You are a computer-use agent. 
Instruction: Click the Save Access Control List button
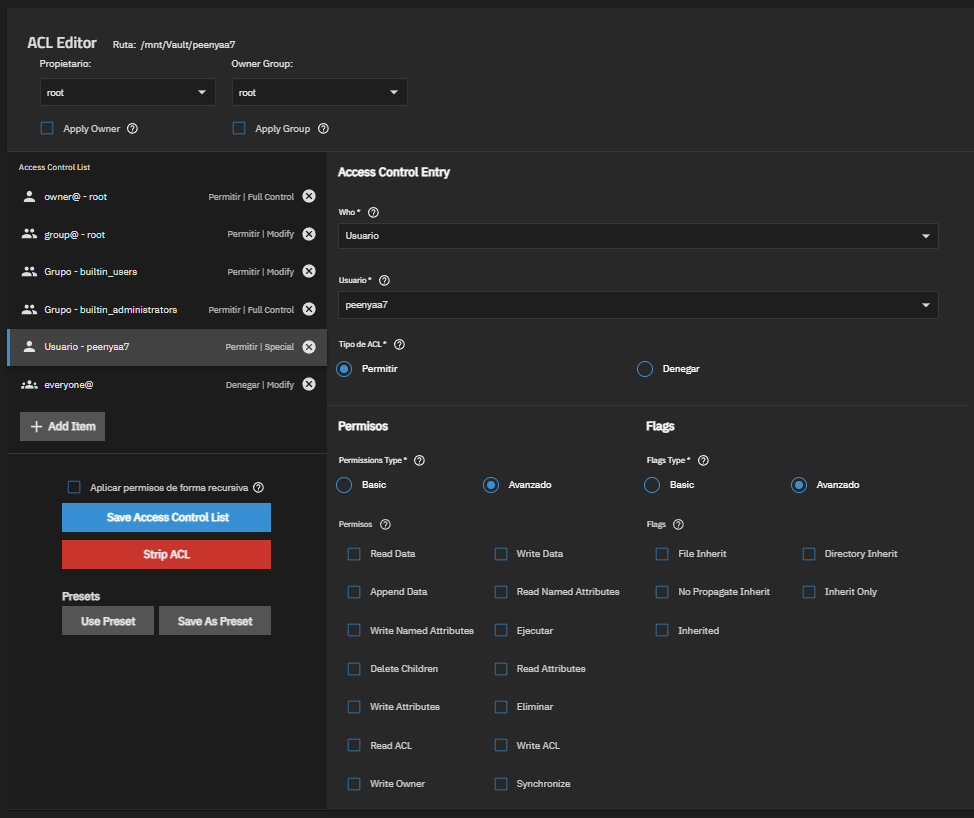[166, 517]
